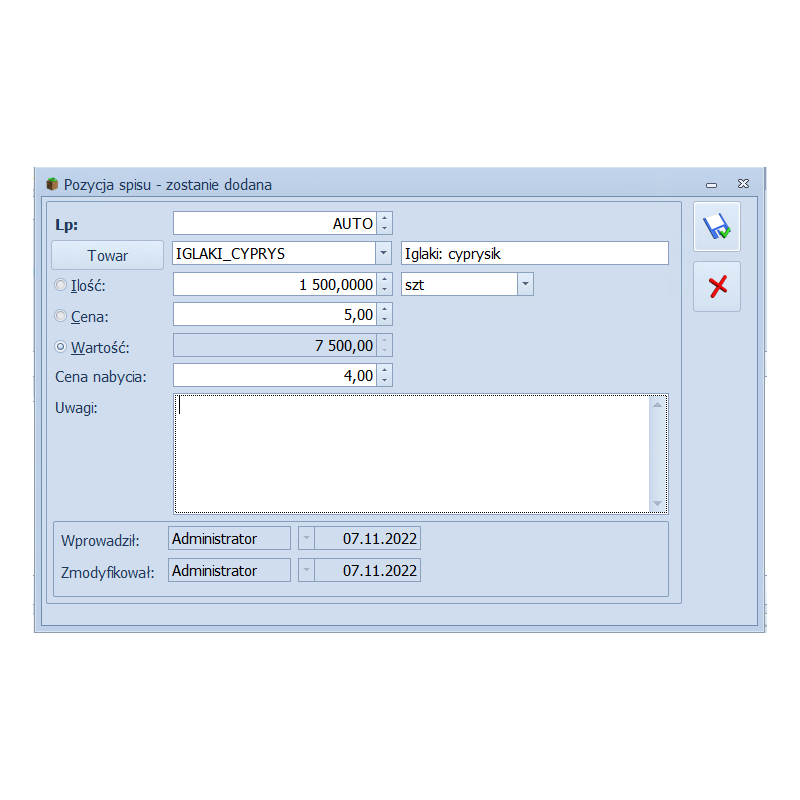Click the Cena nabycia 4,00 field
800x800 pixels.
[275, 376]
